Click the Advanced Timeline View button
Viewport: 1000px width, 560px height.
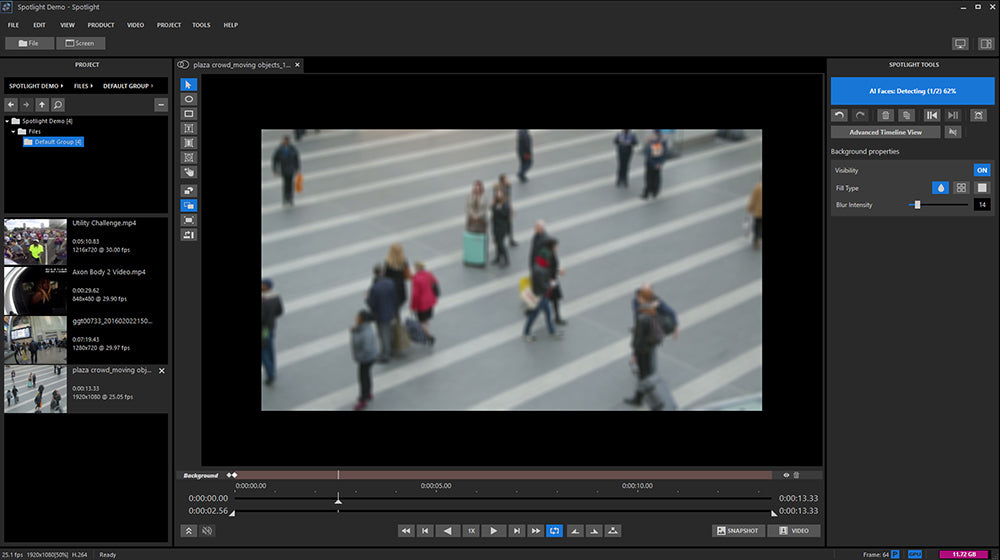click(885, 132)
